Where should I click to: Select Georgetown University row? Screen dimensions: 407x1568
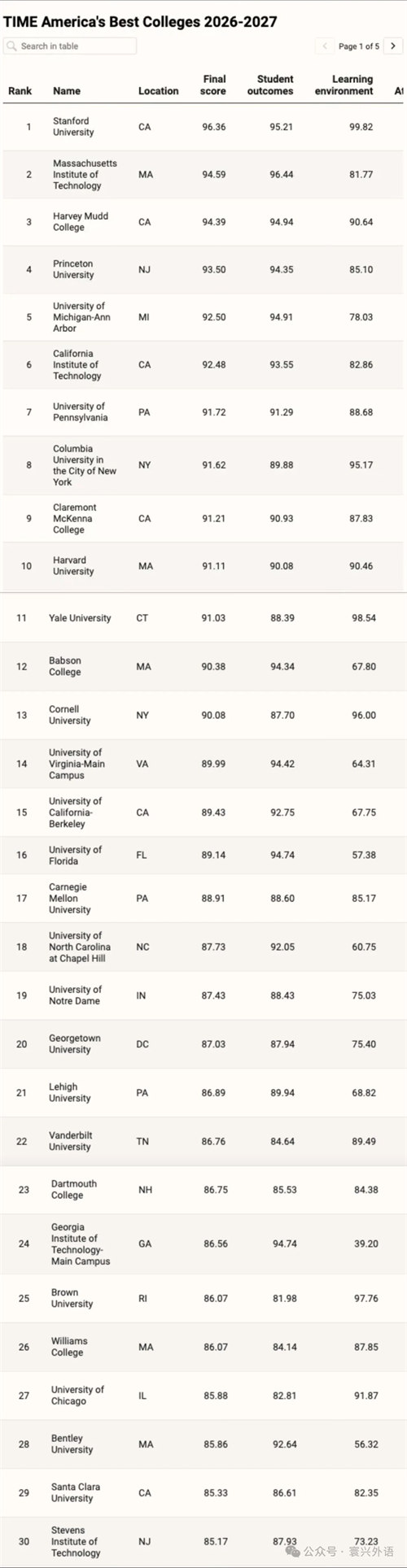click(203, 1044)
